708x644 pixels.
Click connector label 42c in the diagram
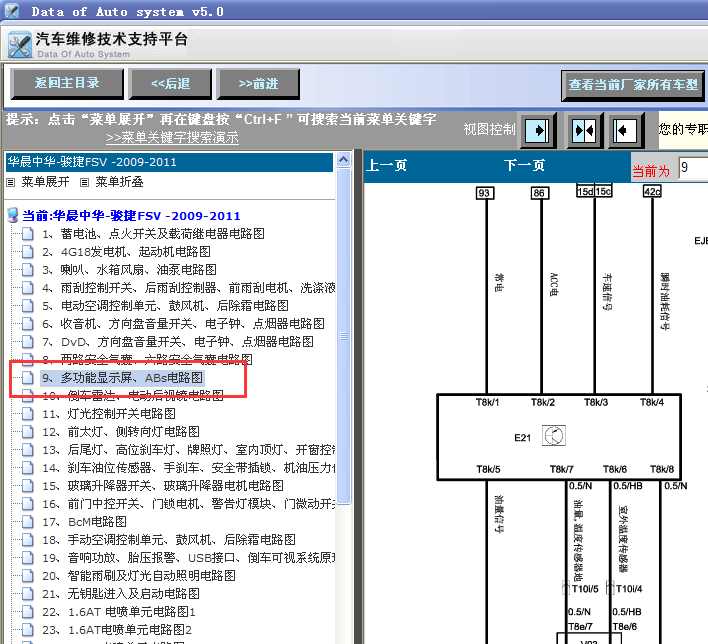click(x=652, y=191)
